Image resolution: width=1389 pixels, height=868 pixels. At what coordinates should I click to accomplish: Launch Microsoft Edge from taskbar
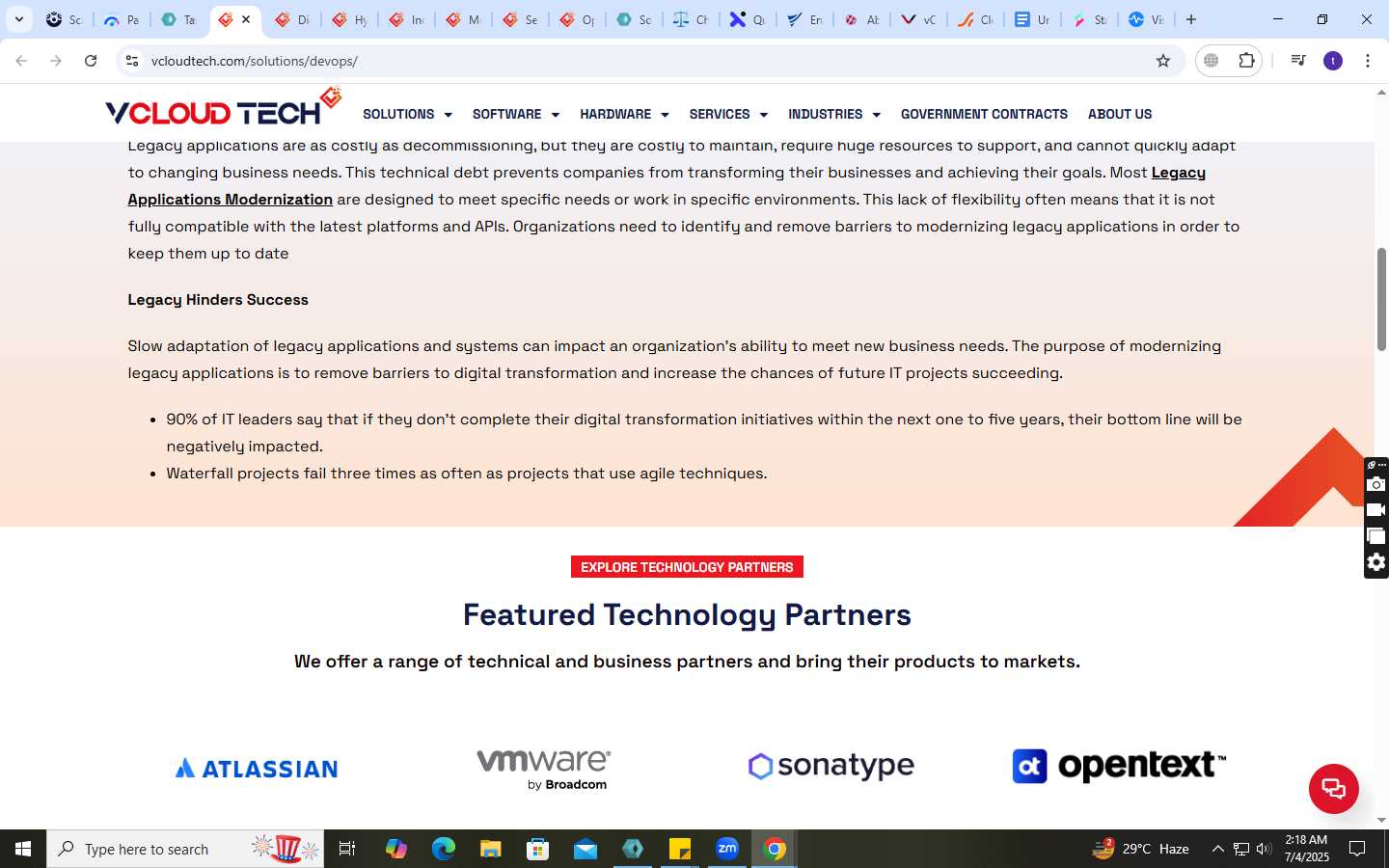point(443,849)
